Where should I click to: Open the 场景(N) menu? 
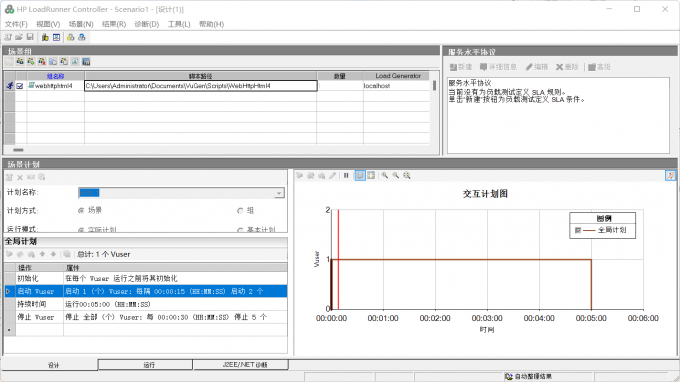81,24
